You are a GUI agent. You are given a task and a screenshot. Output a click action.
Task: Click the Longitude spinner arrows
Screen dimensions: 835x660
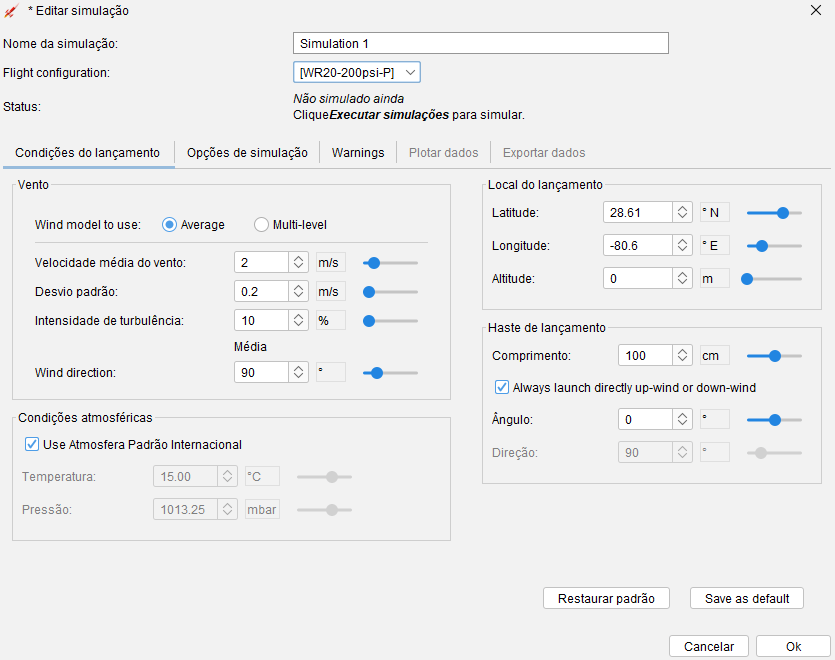(x=682, y=245)
